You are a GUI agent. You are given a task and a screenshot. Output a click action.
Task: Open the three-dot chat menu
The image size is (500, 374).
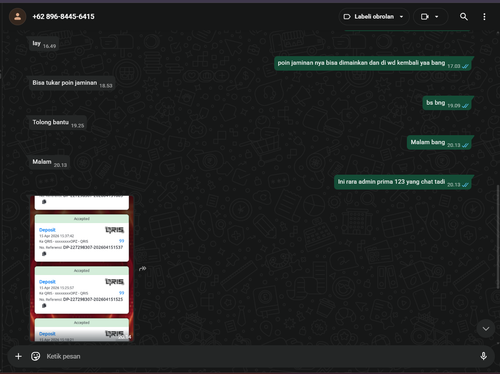(484, 17)
